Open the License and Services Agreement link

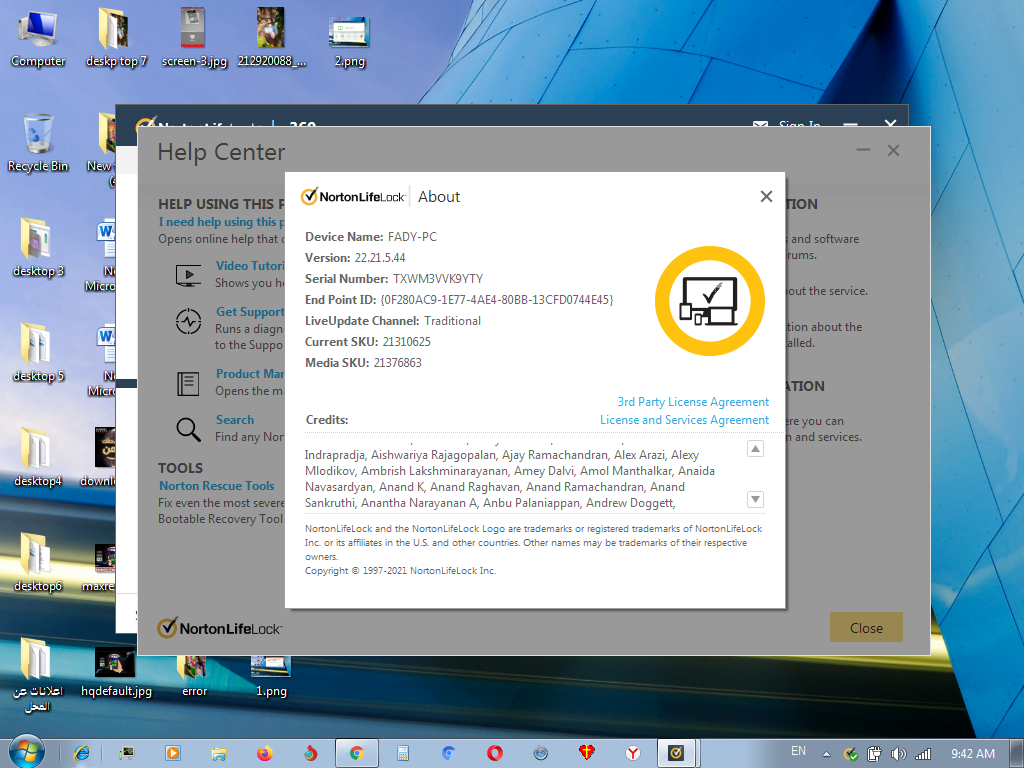pos(684,420)
